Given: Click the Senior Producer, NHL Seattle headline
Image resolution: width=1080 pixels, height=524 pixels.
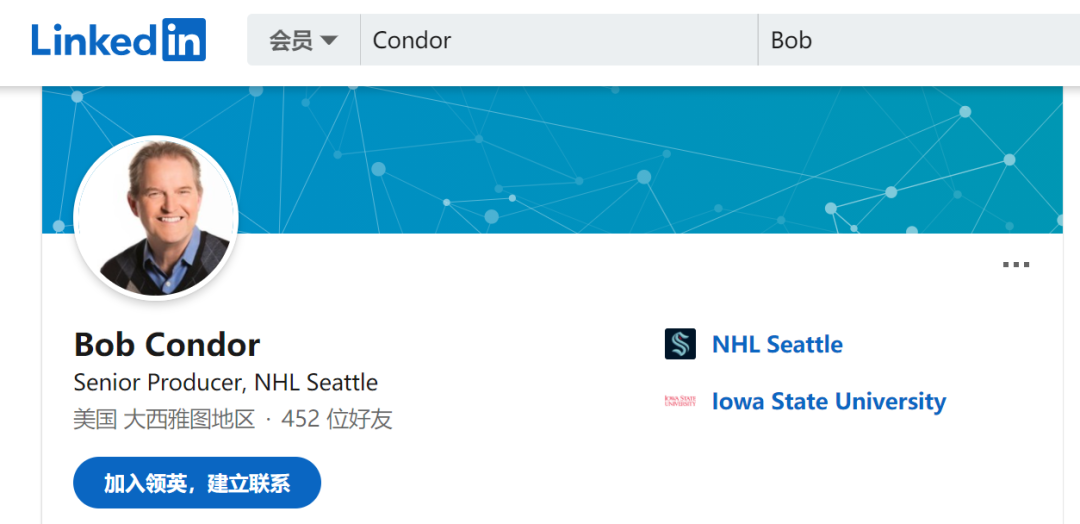Looking at the screenshot, I should point(226,382).
